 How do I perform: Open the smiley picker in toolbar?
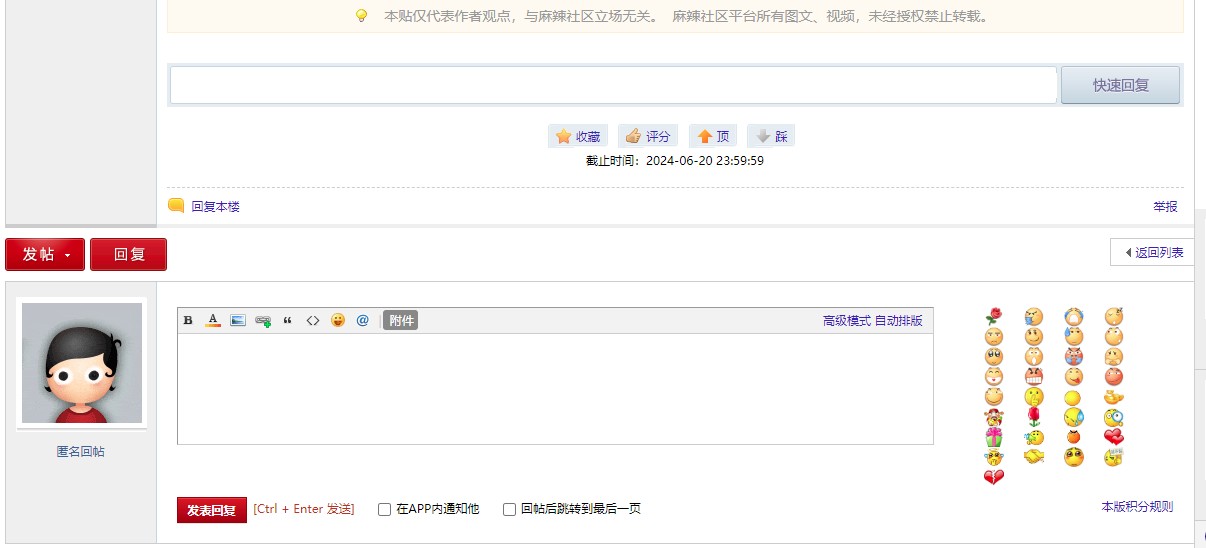click(338, 321)
